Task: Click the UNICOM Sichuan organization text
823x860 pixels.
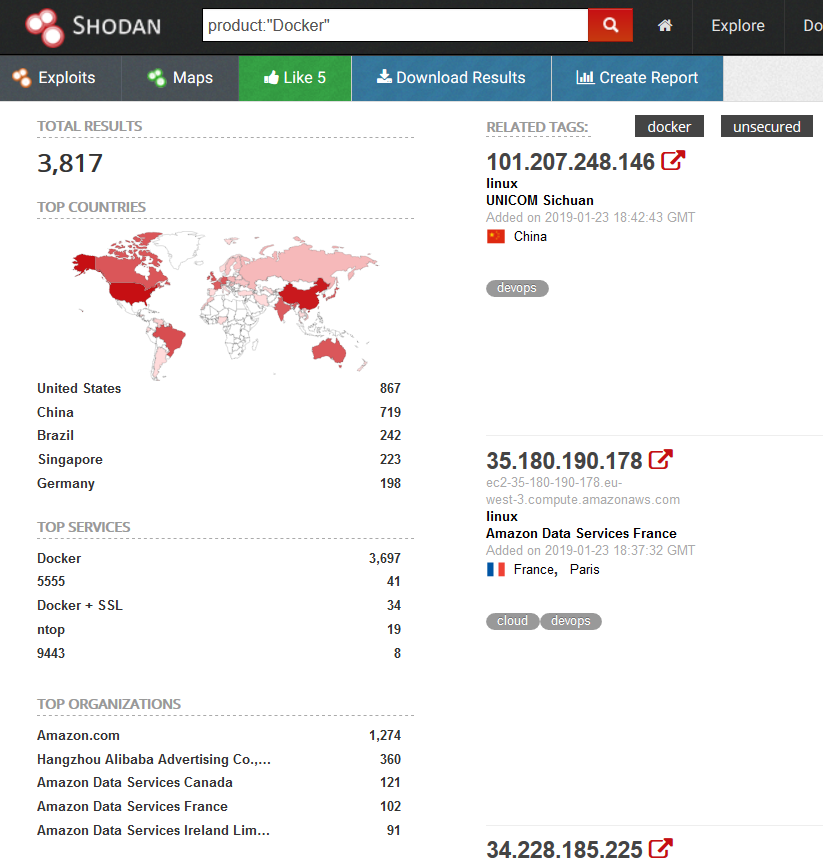Action: (540, 200)
